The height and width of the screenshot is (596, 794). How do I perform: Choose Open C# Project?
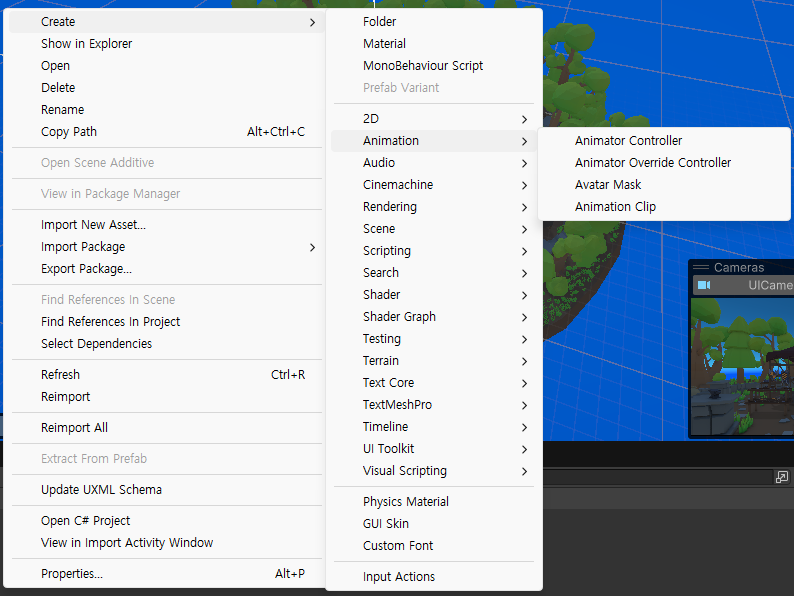coord(166,521)
